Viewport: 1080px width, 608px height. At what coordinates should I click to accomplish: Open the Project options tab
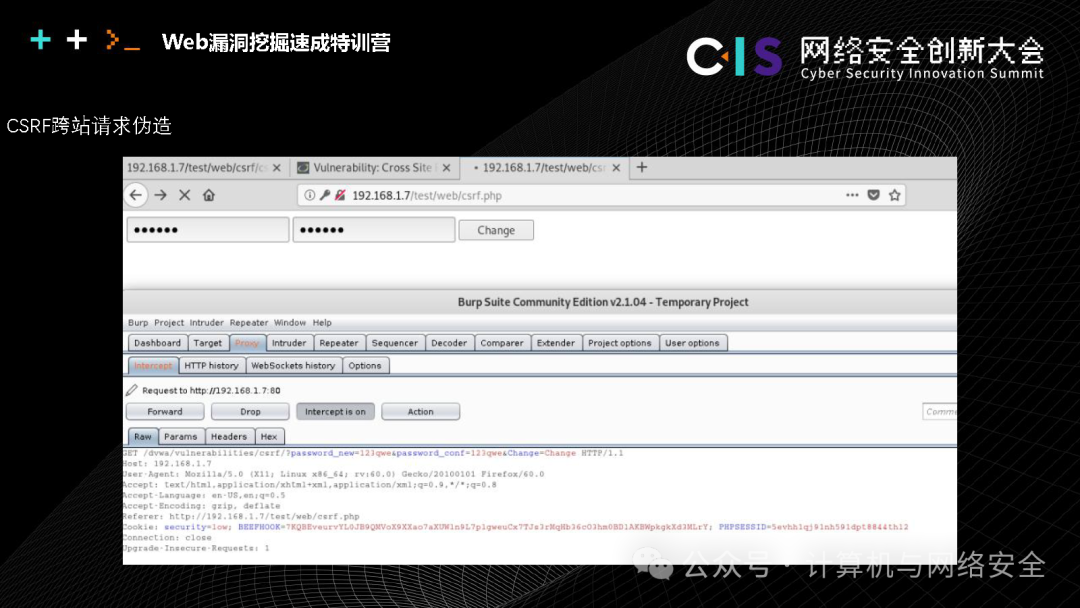pos(620,343)
